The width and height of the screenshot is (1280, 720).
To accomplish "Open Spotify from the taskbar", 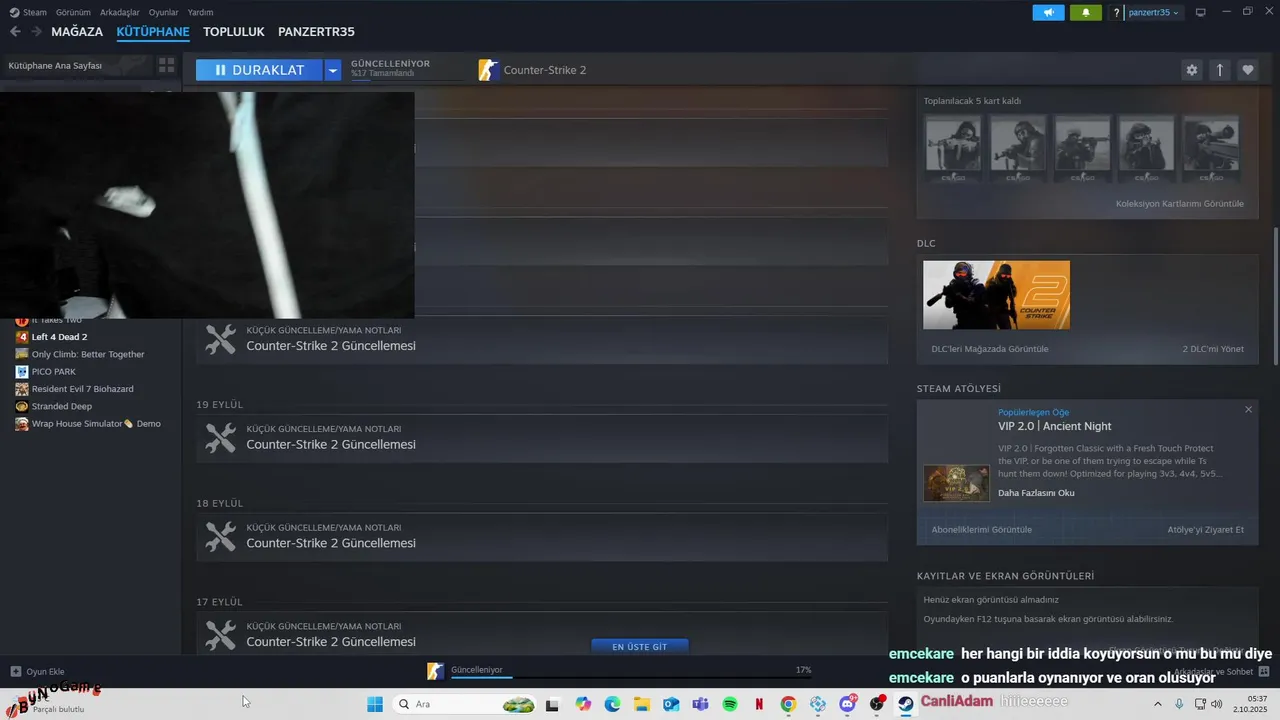I will click(730, 704).
